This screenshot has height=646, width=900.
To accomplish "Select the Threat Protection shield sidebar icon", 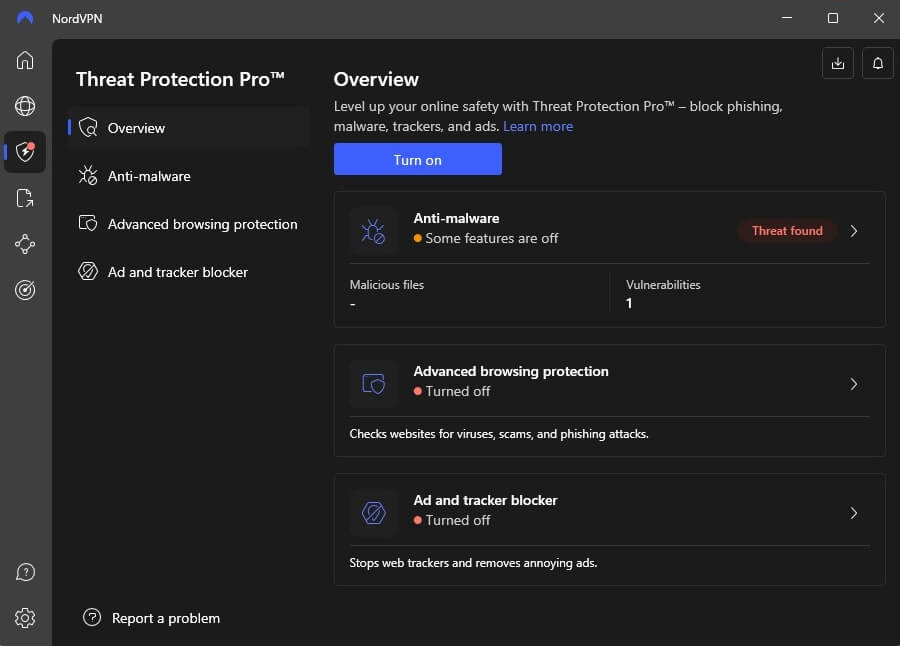I will tap(25, 152).
